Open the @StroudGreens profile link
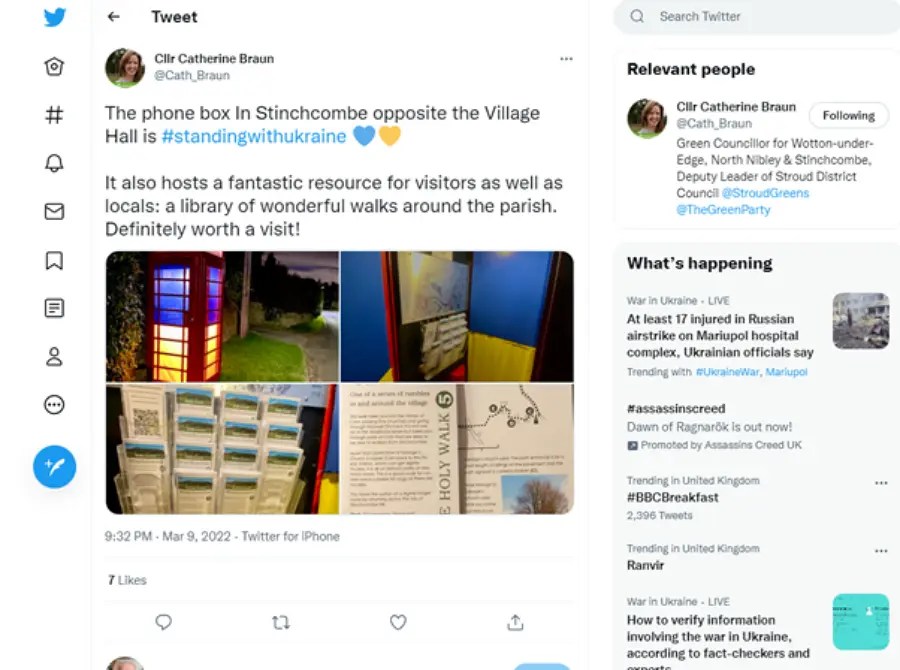The width and height of the screenshot is (900, 670). coord(765,193)
